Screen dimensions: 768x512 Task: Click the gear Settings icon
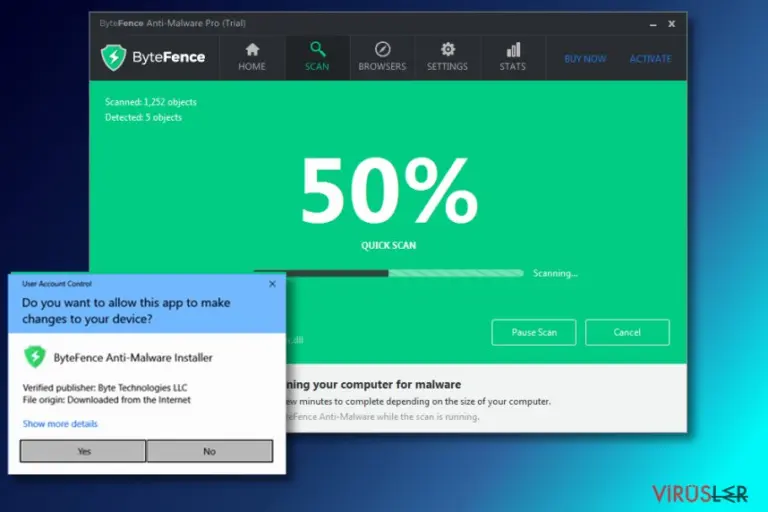point(448,49)
